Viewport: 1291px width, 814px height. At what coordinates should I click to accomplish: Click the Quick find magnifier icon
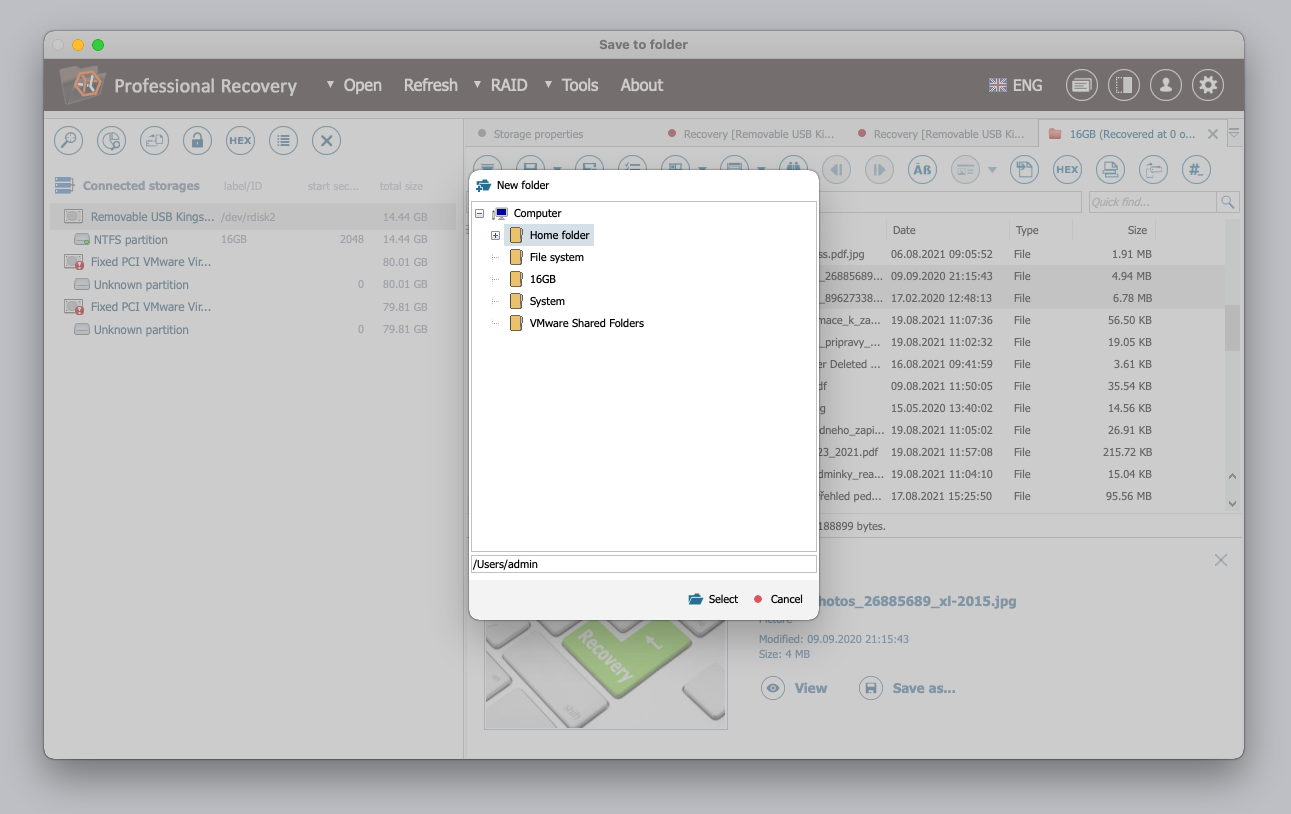1227,202
